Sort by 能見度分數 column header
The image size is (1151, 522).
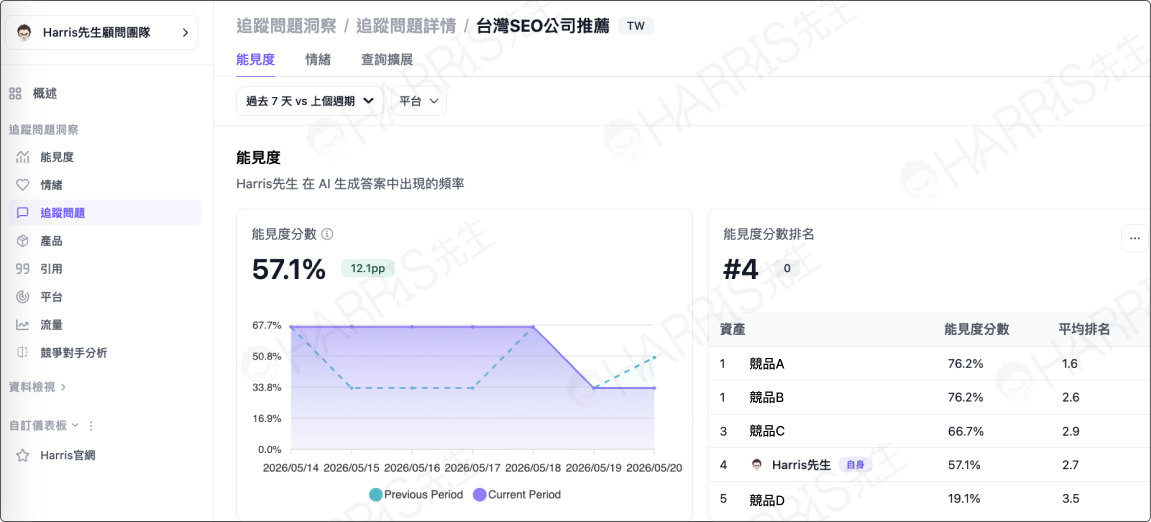976,330
